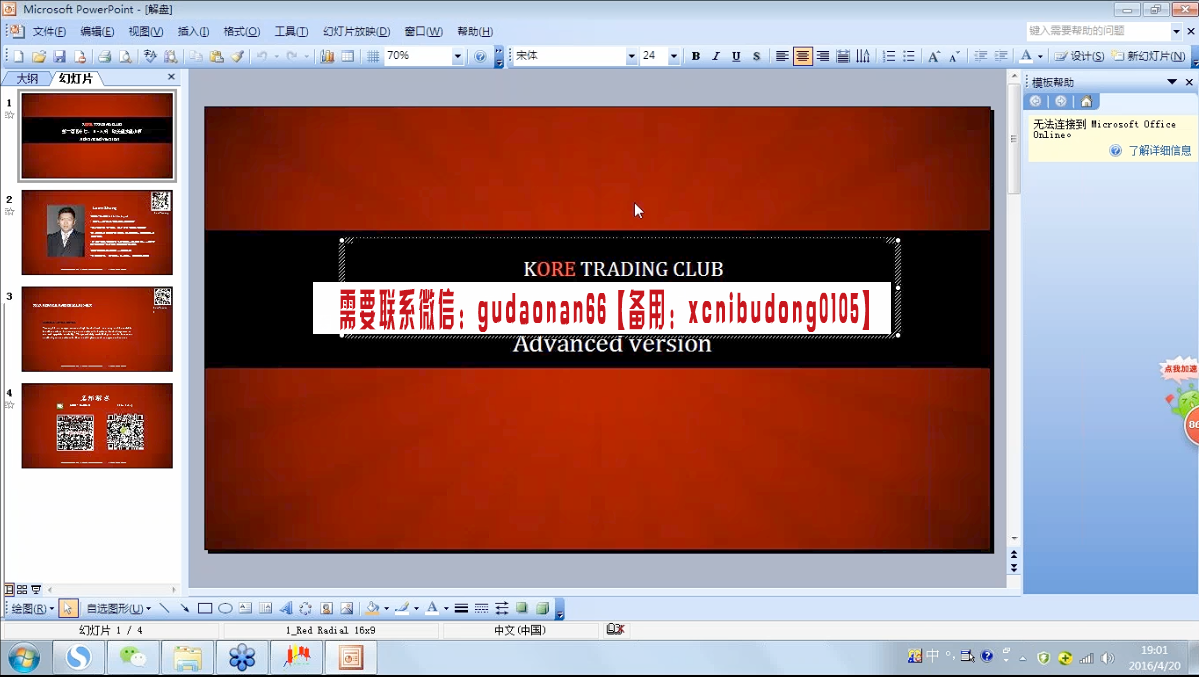
Task: Click the 新幻灯片(N) new slide button
Action: point(1149,56)
